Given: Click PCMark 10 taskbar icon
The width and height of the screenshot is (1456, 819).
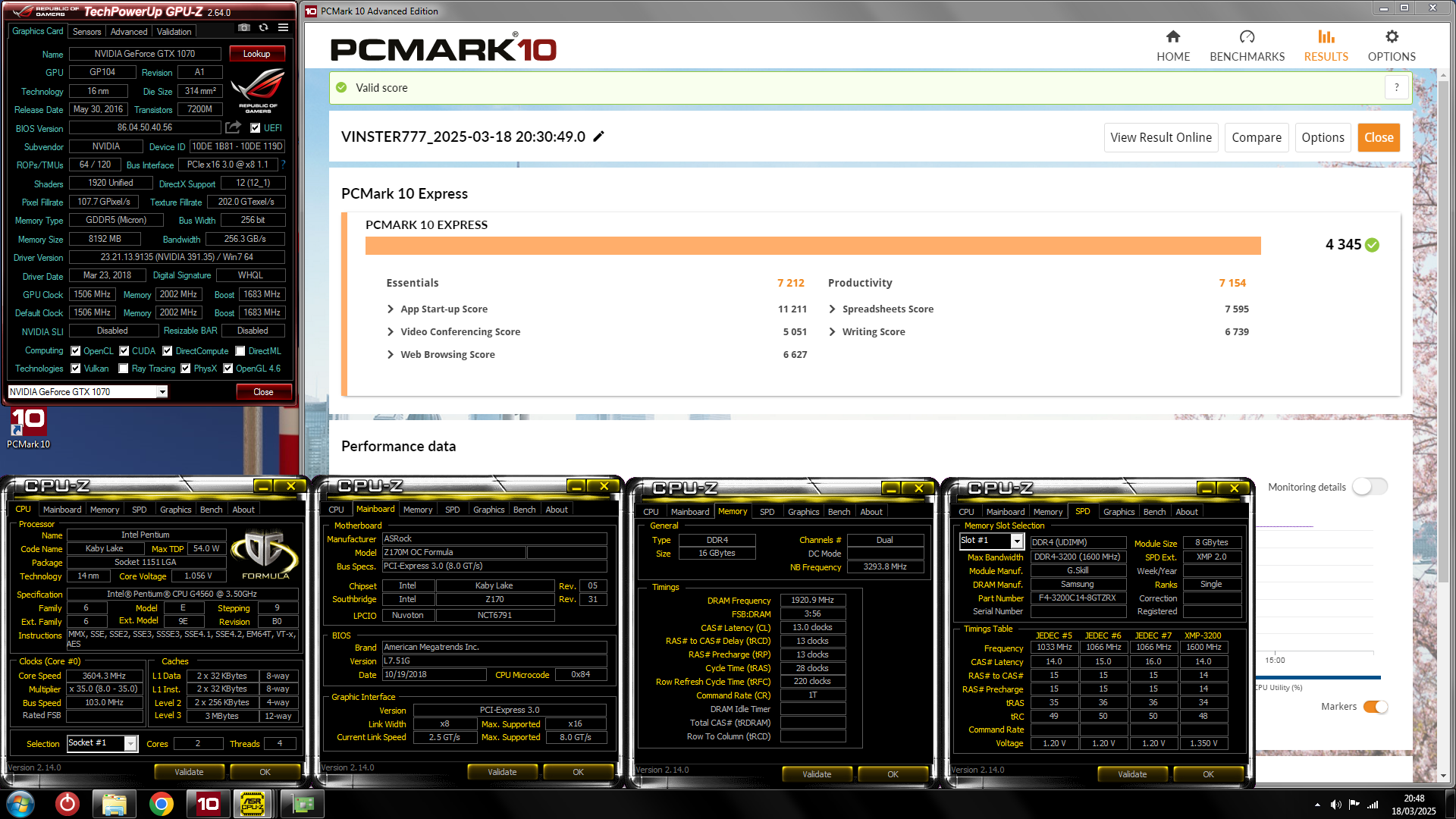Looking at the screenshot, I should pos(208,804).
